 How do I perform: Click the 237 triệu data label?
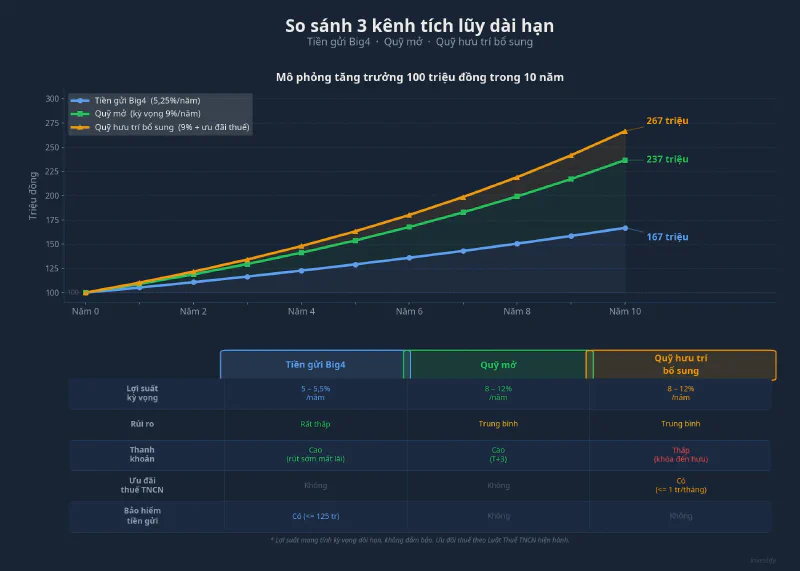pos(667,159)
